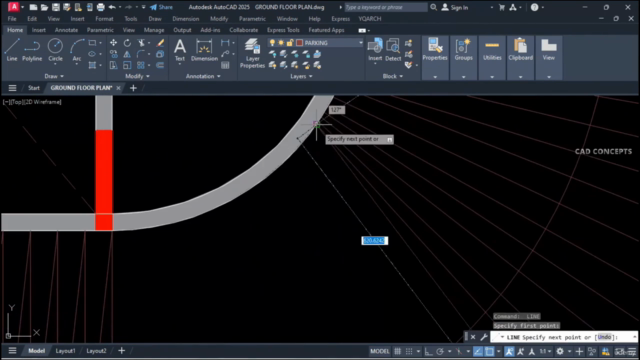This screenshot has width=640, height=360.
Task: Toggle Object Snap Tracking
Action: pos(478,351)
